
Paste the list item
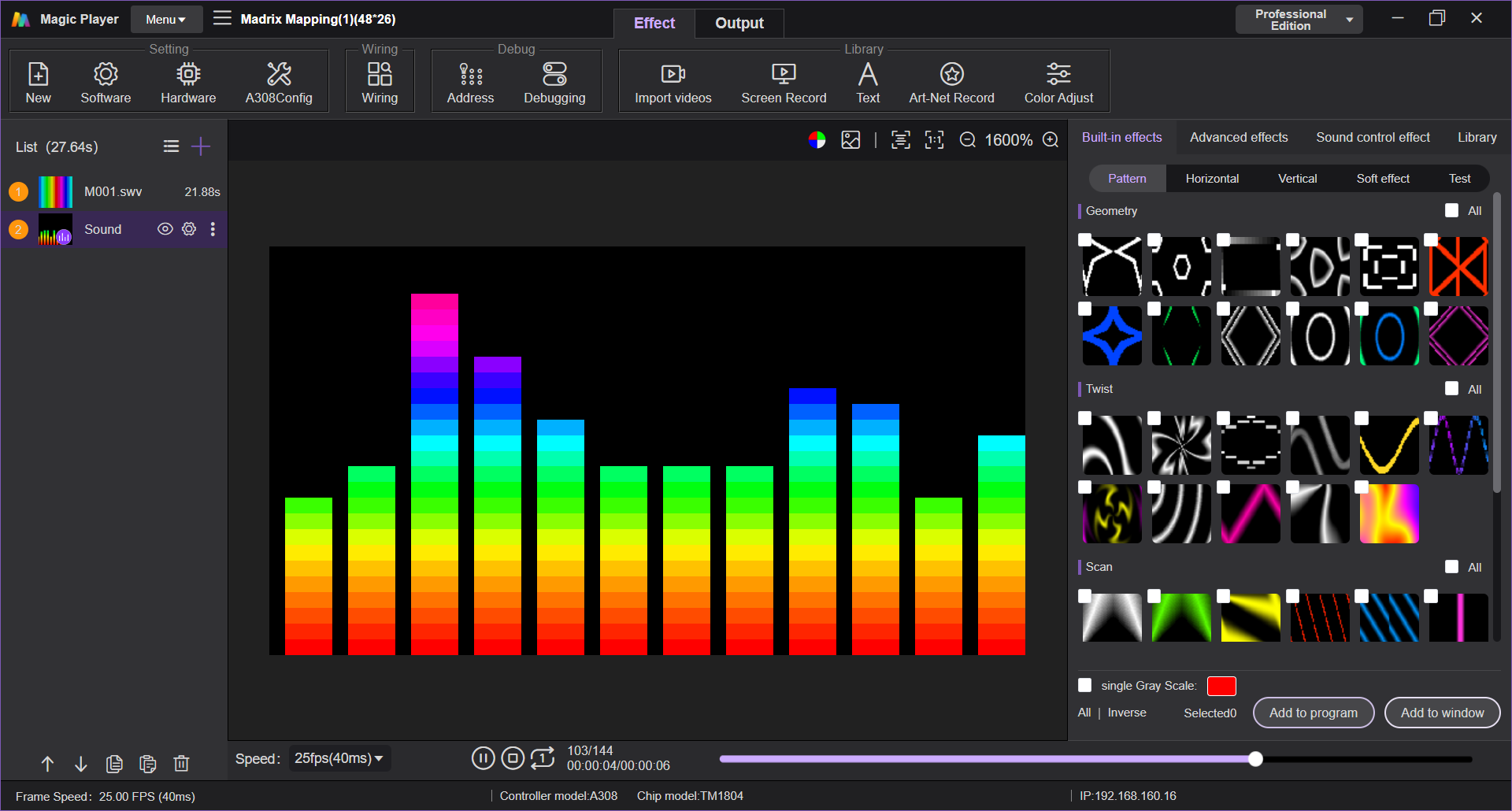pos(147,764)
